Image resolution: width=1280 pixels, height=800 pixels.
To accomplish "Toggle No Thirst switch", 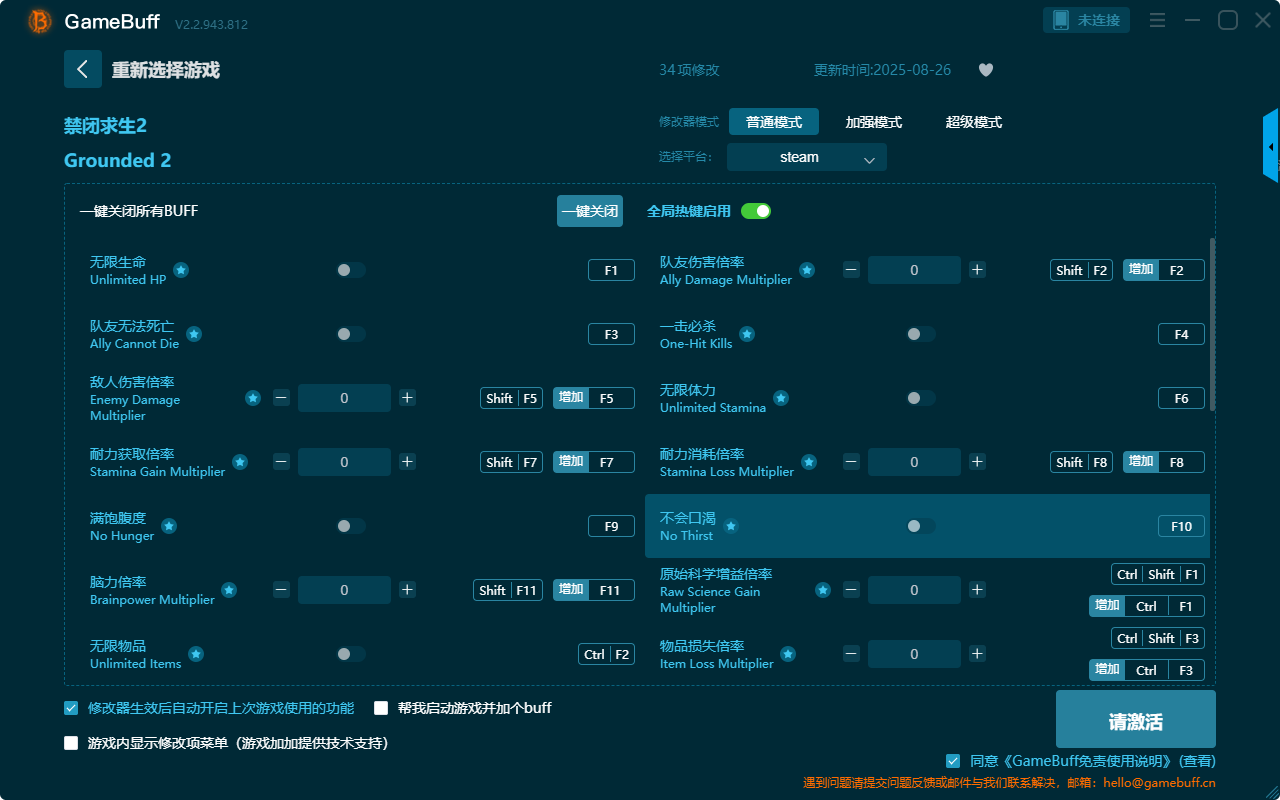I will 920,526.
